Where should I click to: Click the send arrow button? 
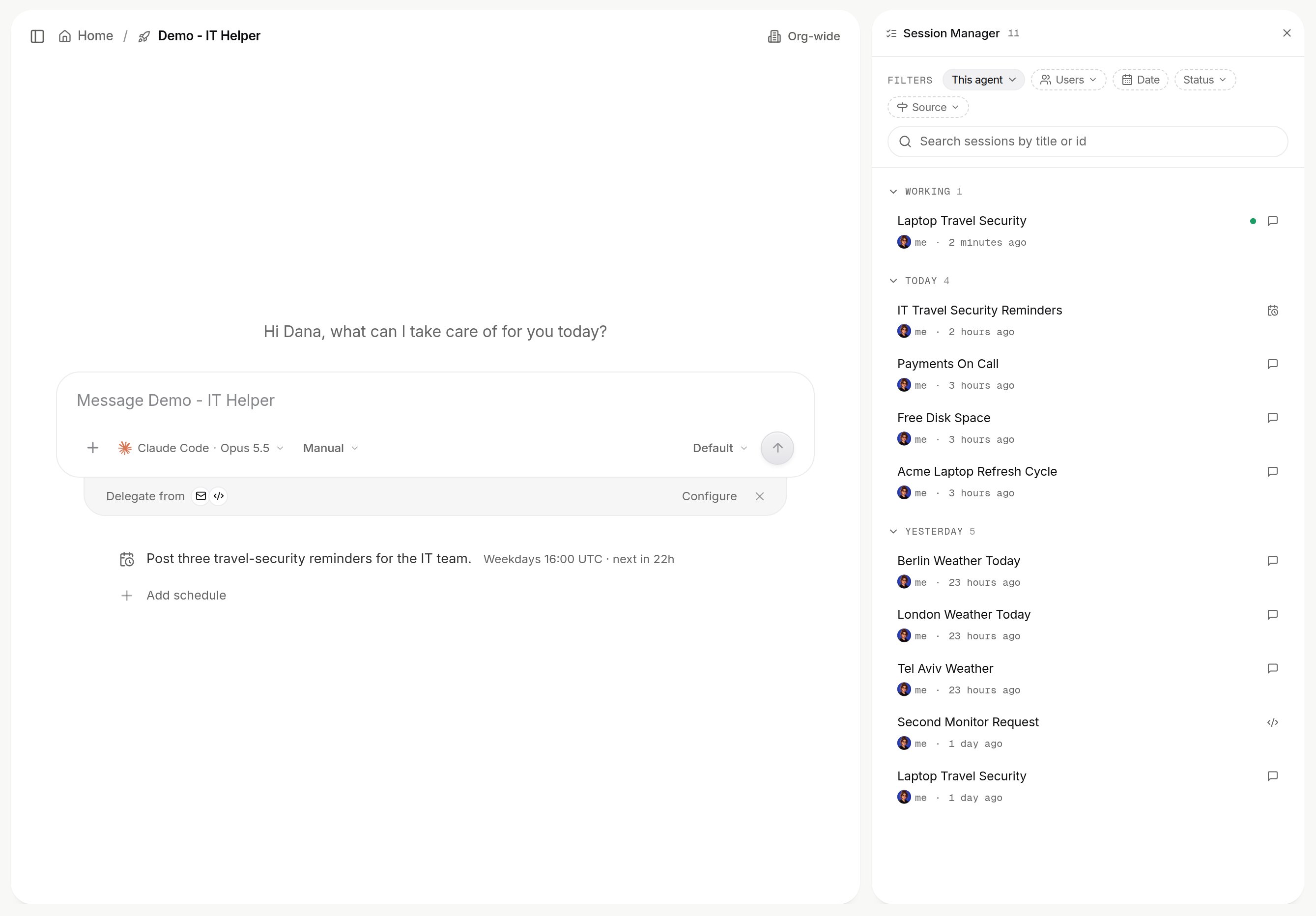[x=777, y=448]
